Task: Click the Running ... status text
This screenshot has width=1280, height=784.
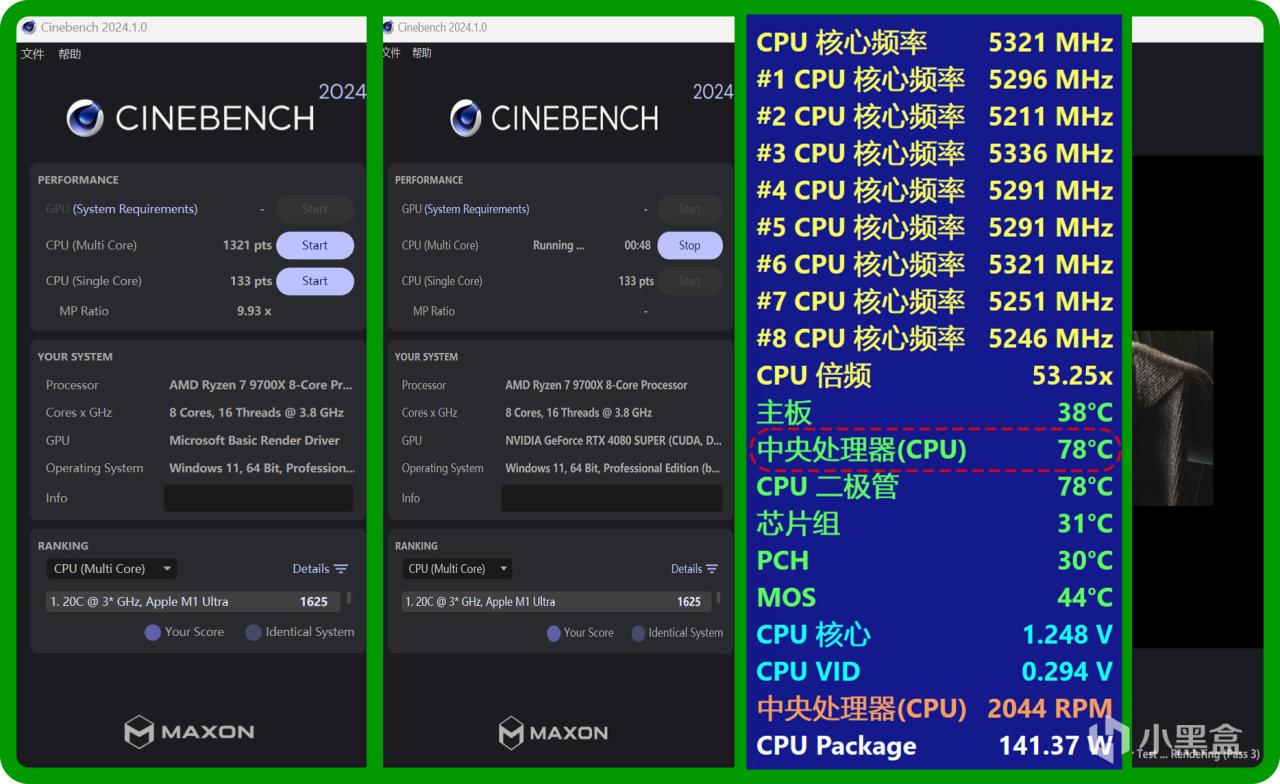Action: (x=559, y=245)
